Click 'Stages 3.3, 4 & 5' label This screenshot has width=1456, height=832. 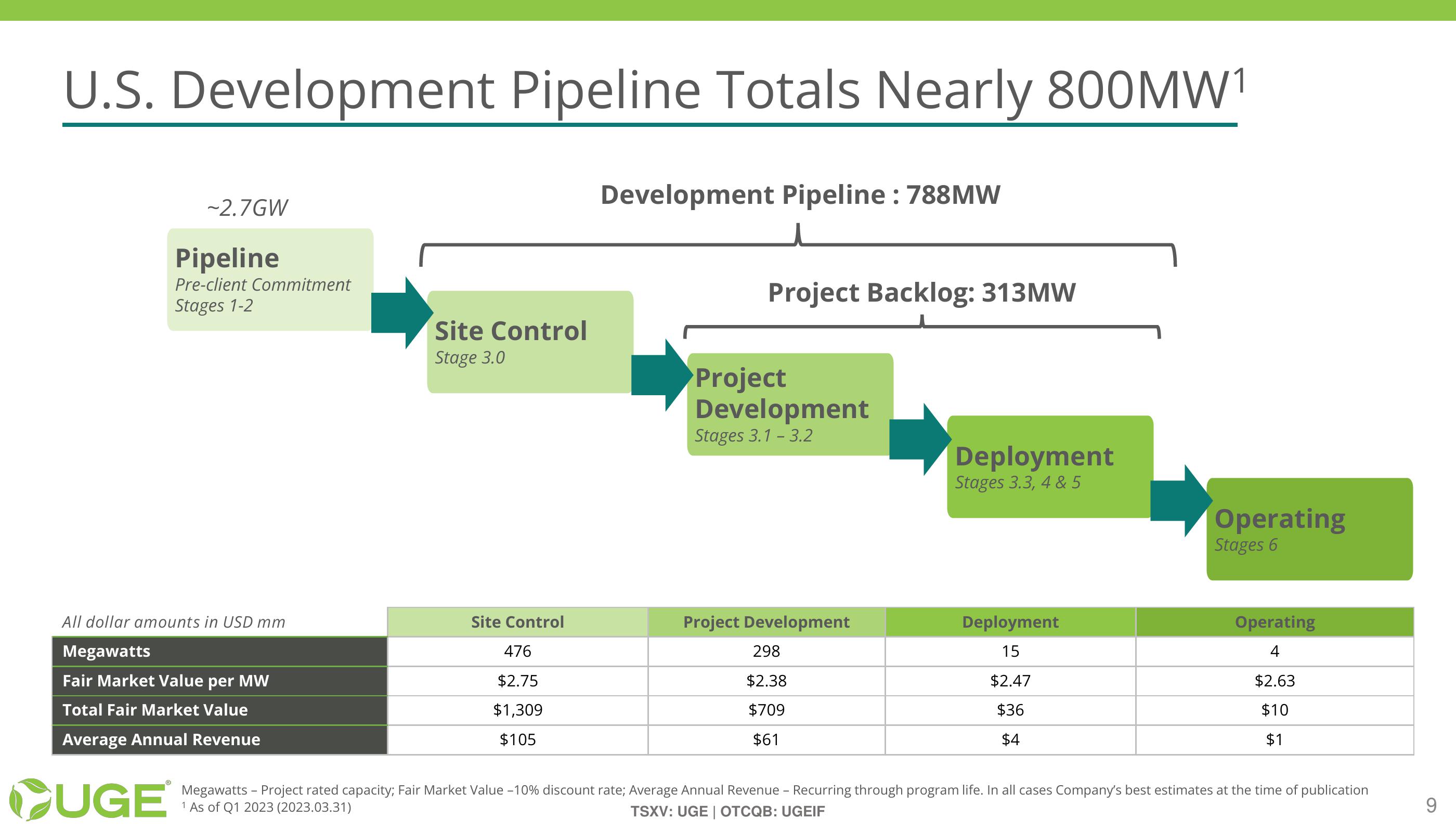coord(1018,483)
